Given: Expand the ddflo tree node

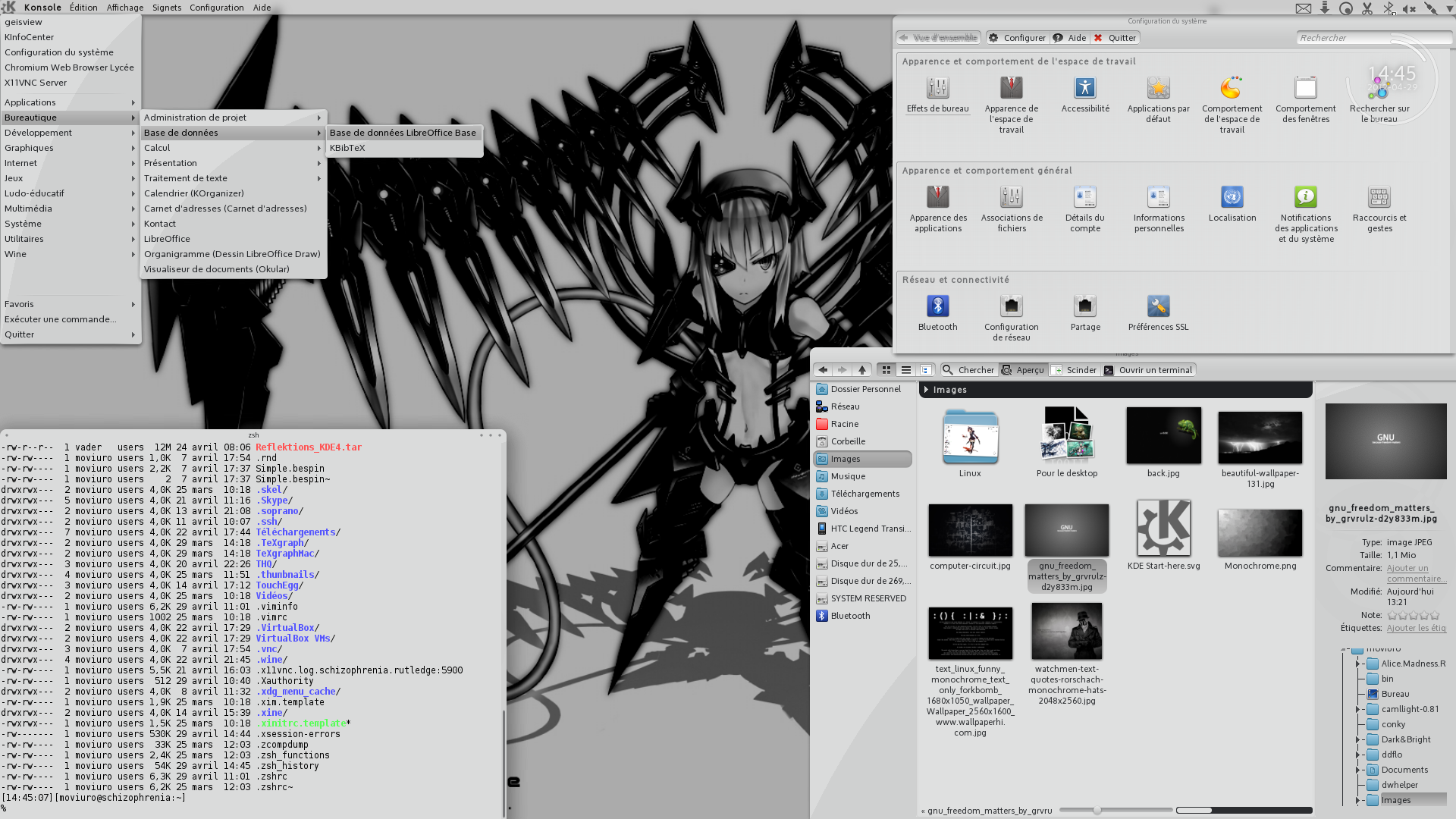Looking at the screenshot, I should tap(1357, 755).
